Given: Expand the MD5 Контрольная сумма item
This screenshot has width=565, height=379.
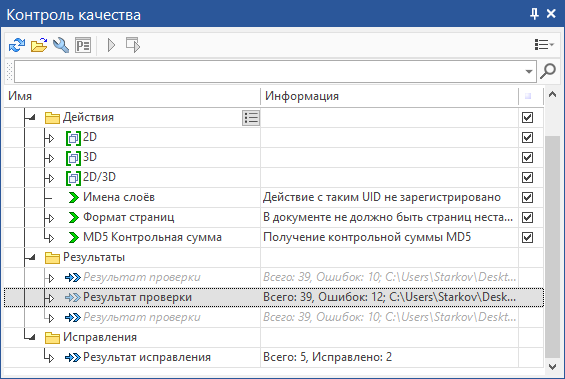Looking at the screenshot, I should (51, 238).
